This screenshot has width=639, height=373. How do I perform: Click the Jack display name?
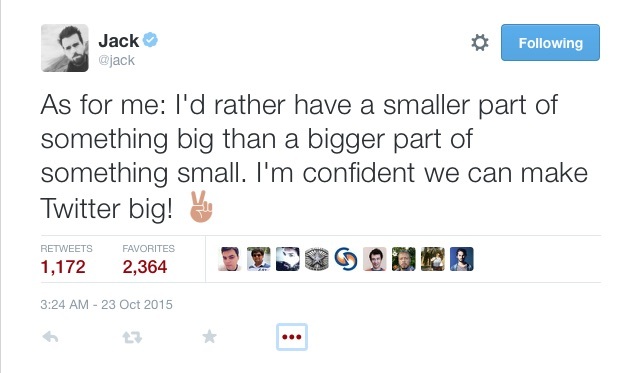pos(119,40)
